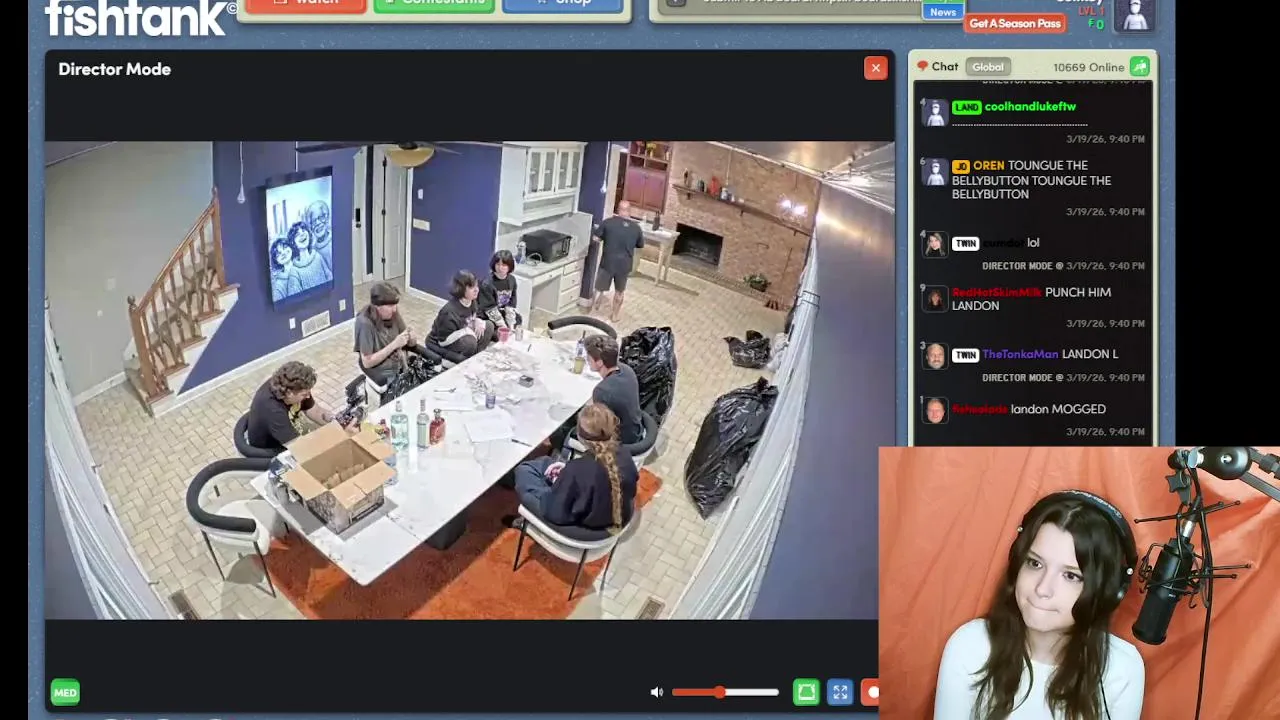Click avatar of the lol message sender

934,244
